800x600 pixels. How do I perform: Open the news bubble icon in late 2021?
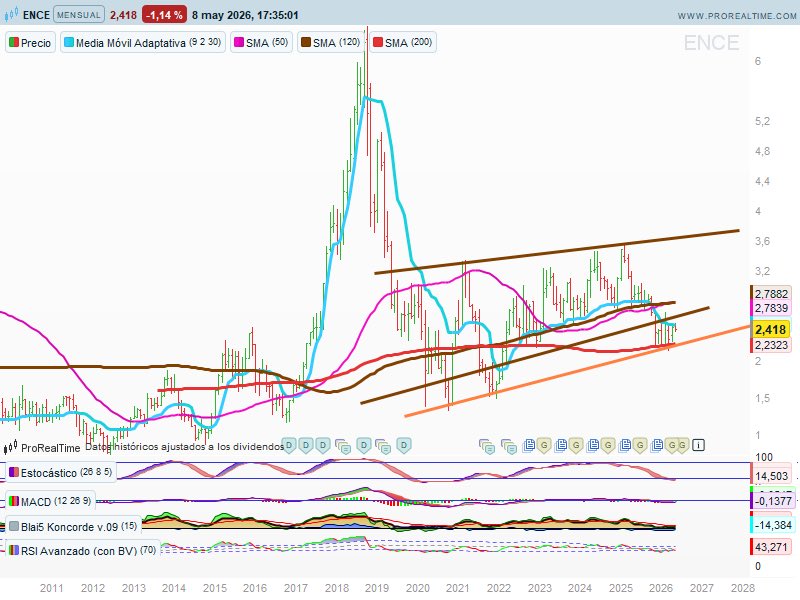coord(487,446)
